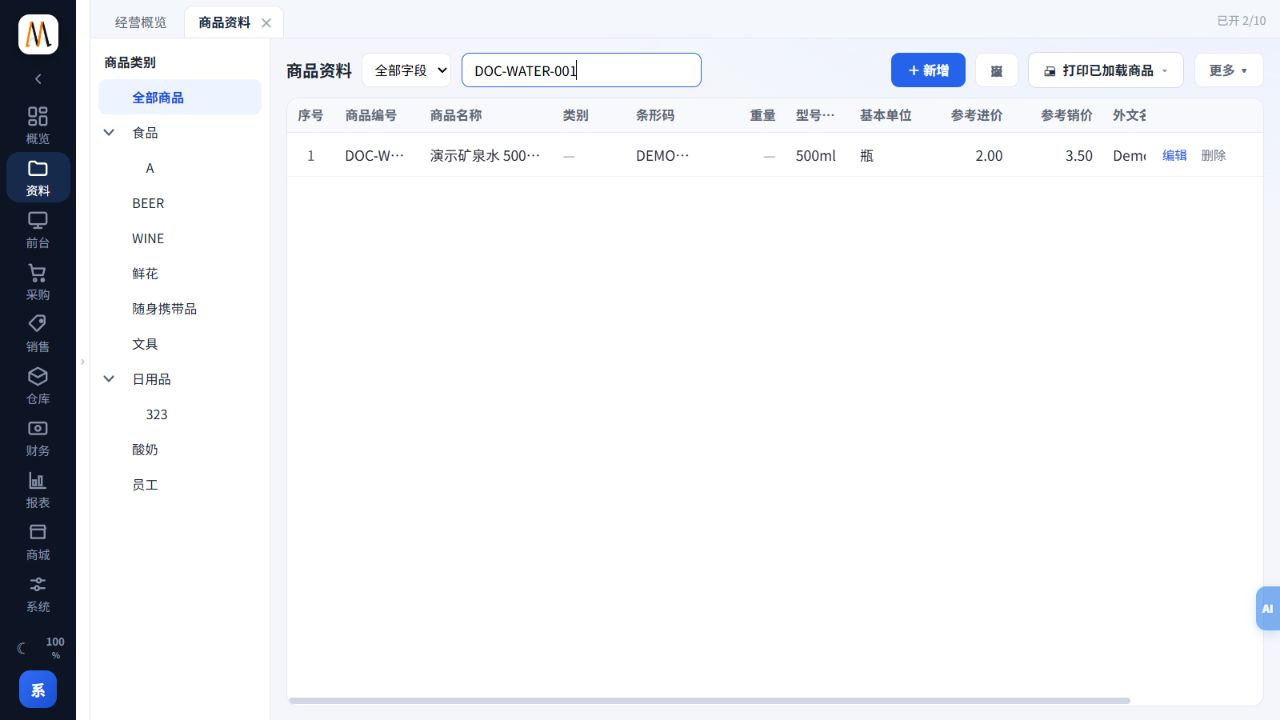Open the 仓库 box sidebar icon
This screenshot has width=1280, height=720.
click(x=38, y=385)
